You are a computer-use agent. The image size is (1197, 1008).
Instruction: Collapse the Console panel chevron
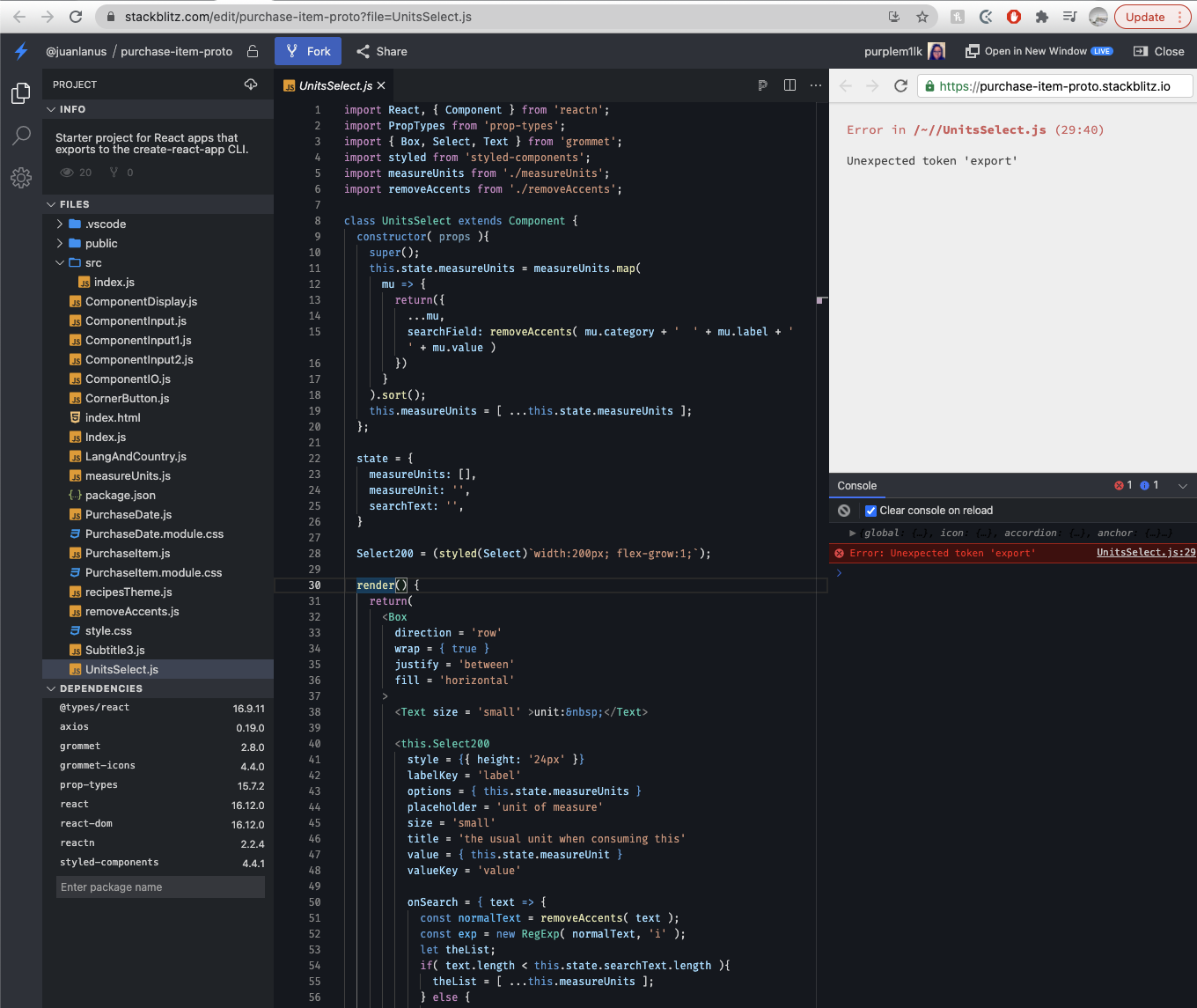point(1183,486)
